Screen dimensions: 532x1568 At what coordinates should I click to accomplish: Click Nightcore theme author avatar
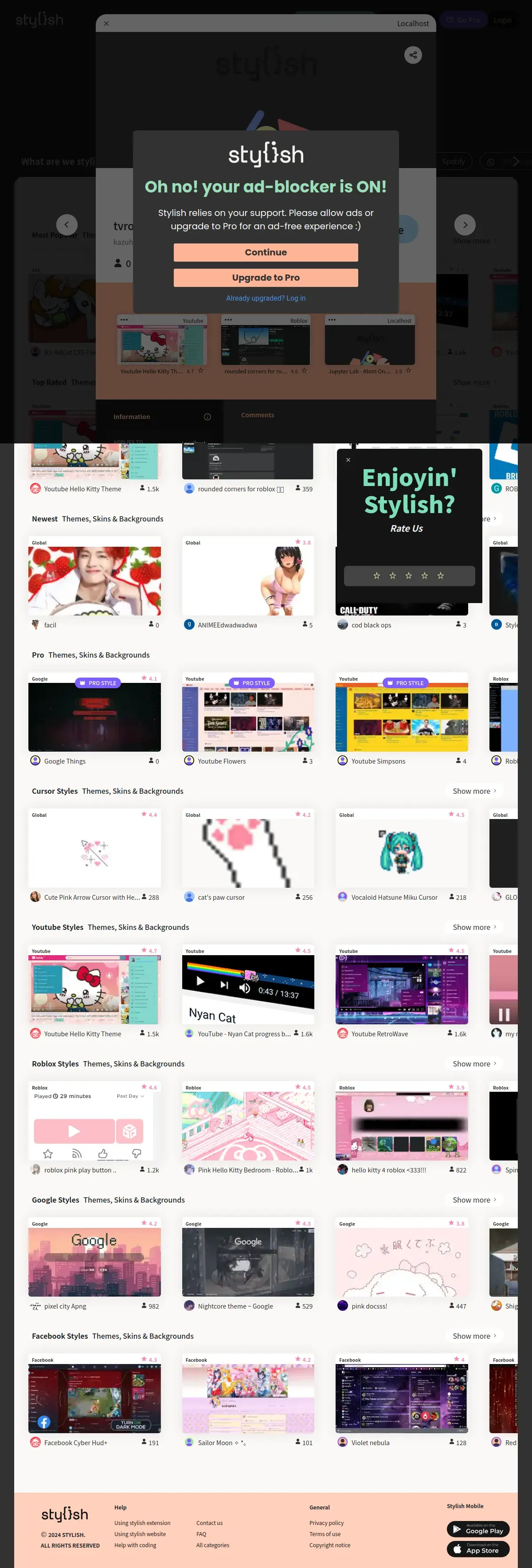click(189, 1306)
